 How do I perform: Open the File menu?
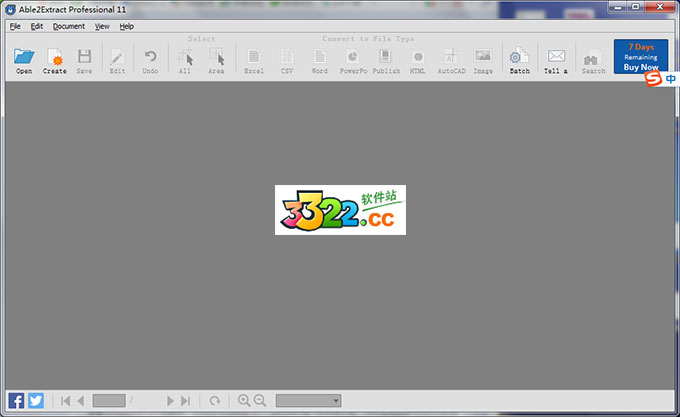(x=15, y=26)
